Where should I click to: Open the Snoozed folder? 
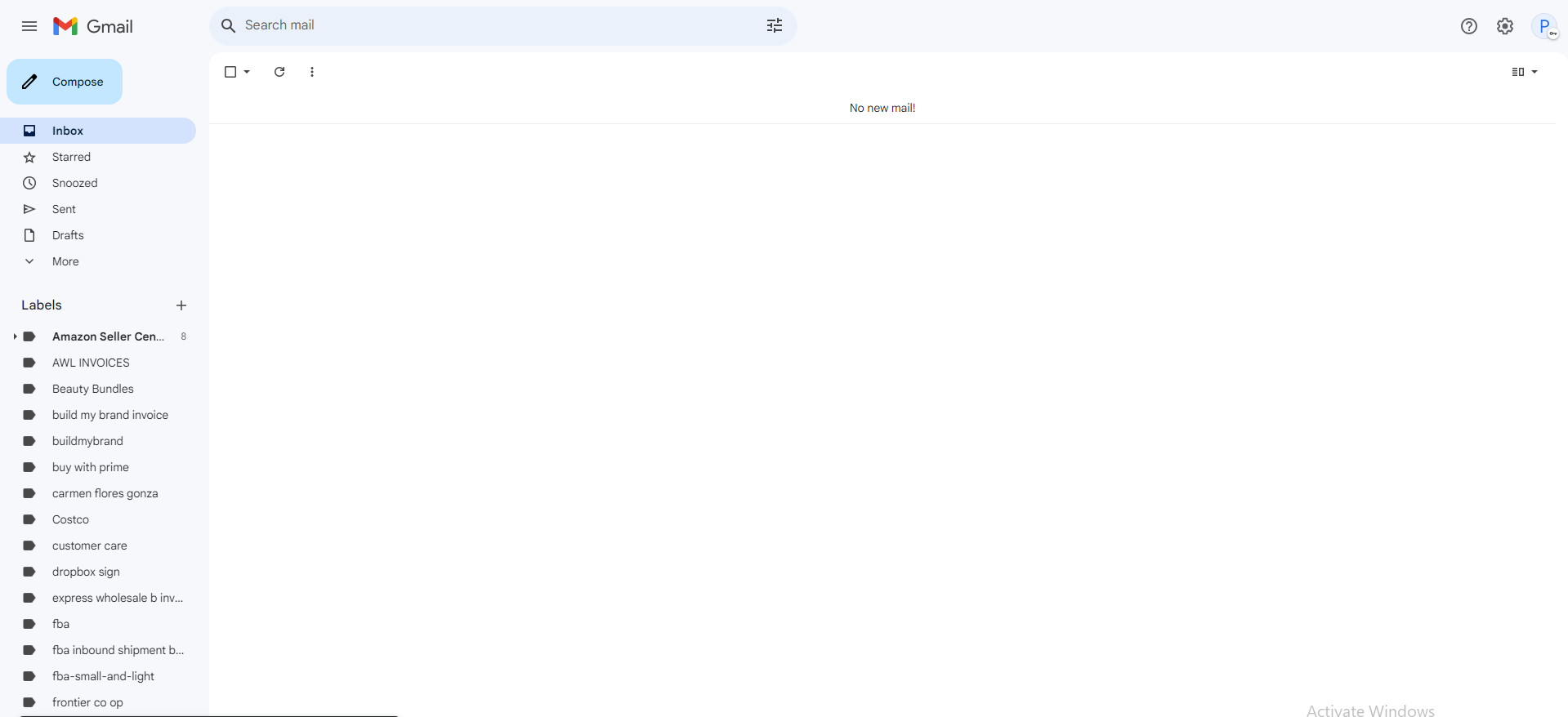98,183
